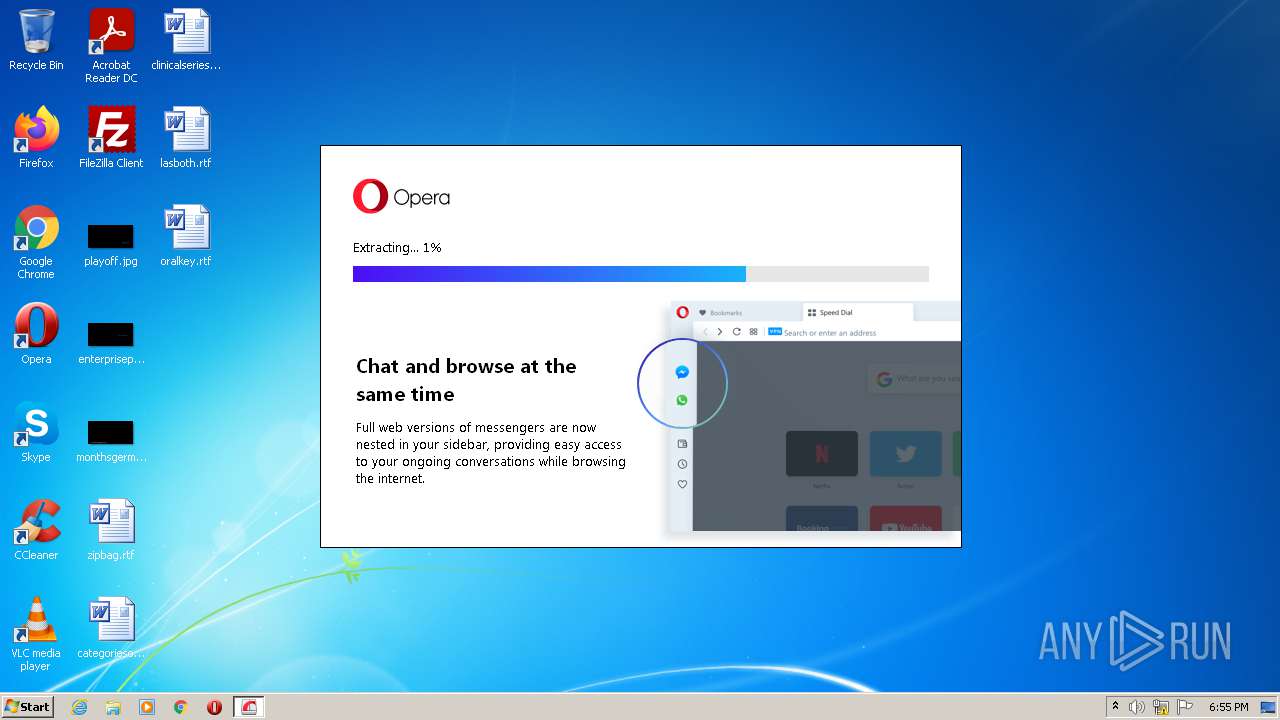Viewport: 1280px width, 720px height.
Task: Click the extracting progress bar
Action: coord(641,274)
